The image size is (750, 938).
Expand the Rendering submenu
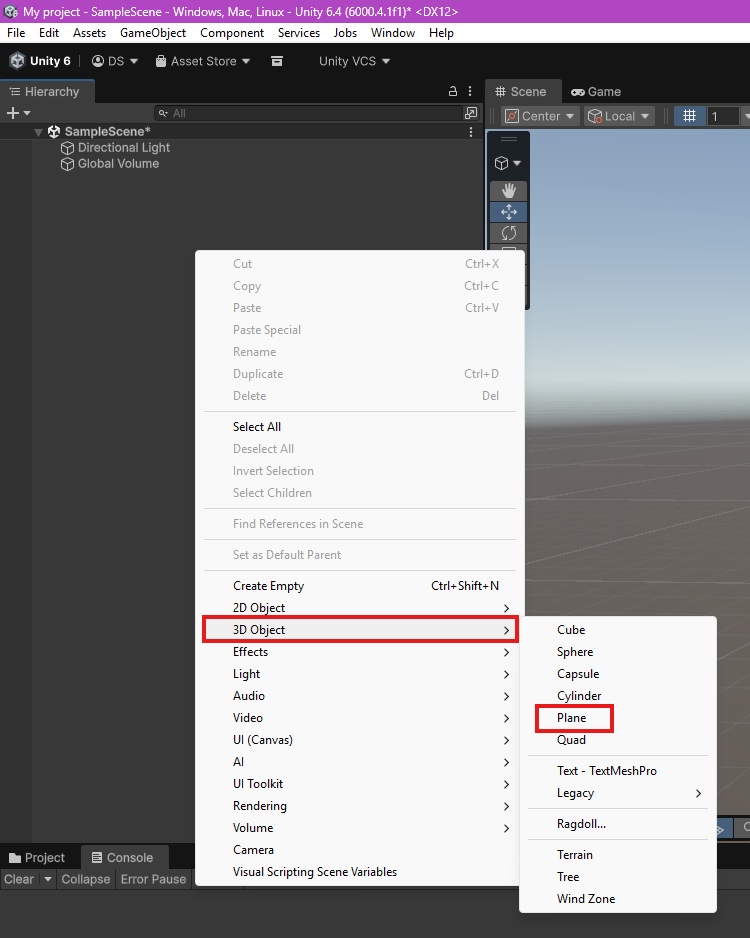[x=360, y=806]
